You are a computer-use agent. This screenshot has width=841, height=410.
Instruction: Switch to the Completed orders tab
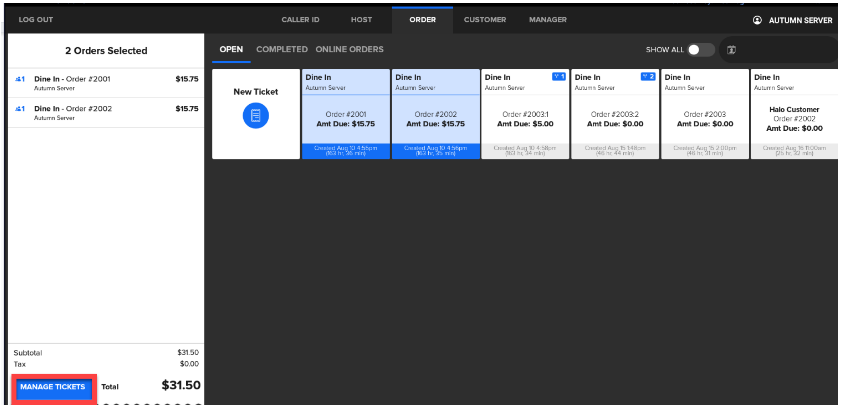pos(281,49)
